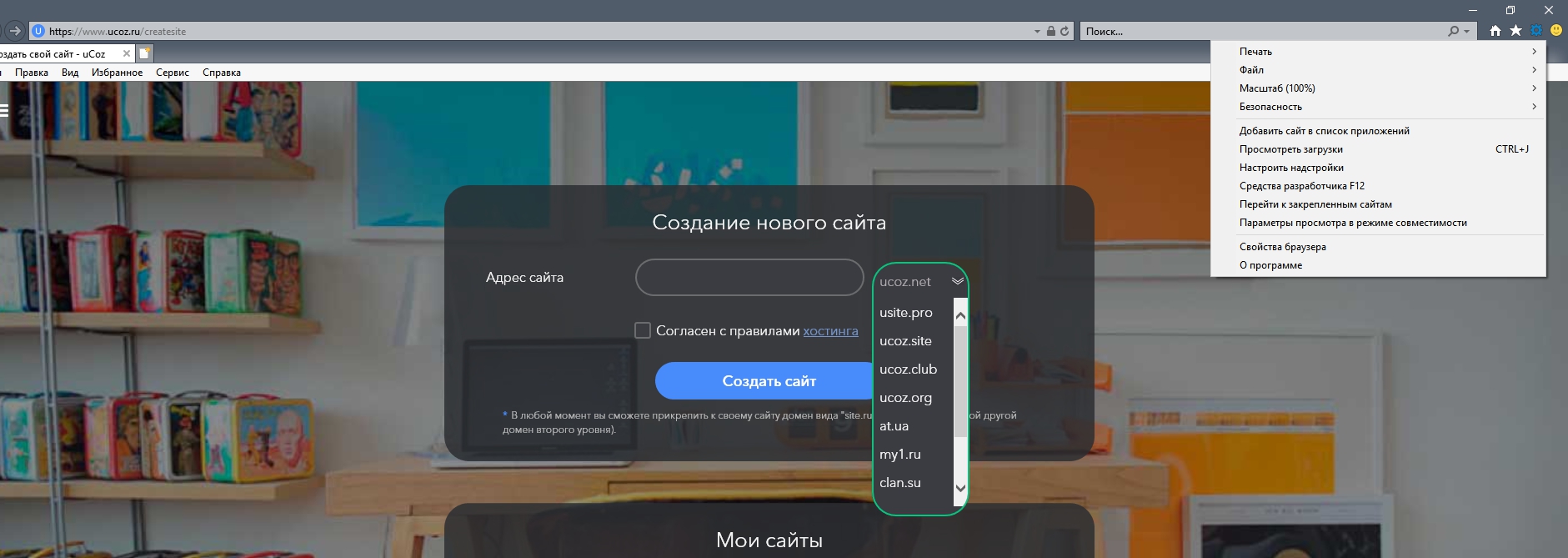Click the smiley feedback icon

pyautogui.click(x=1555, y=31)
